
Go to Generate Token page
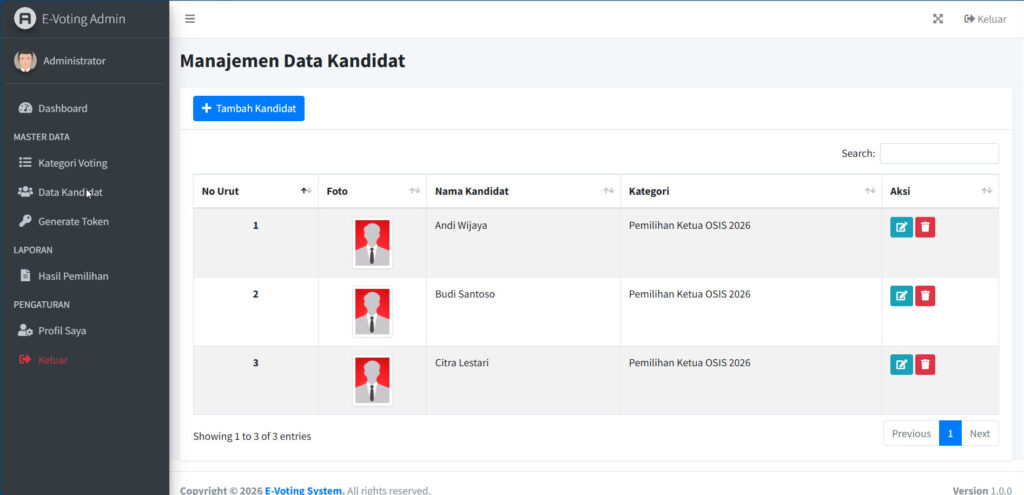(73, 221)
